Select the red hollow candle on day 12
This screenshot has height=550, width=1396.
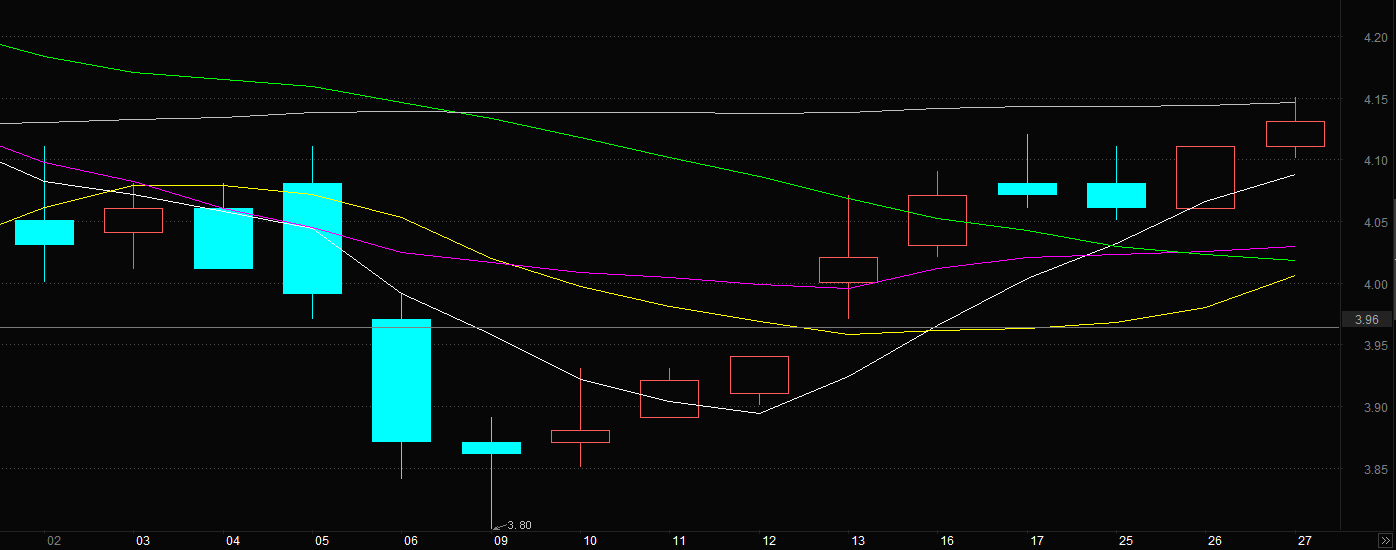click(759, 375)
